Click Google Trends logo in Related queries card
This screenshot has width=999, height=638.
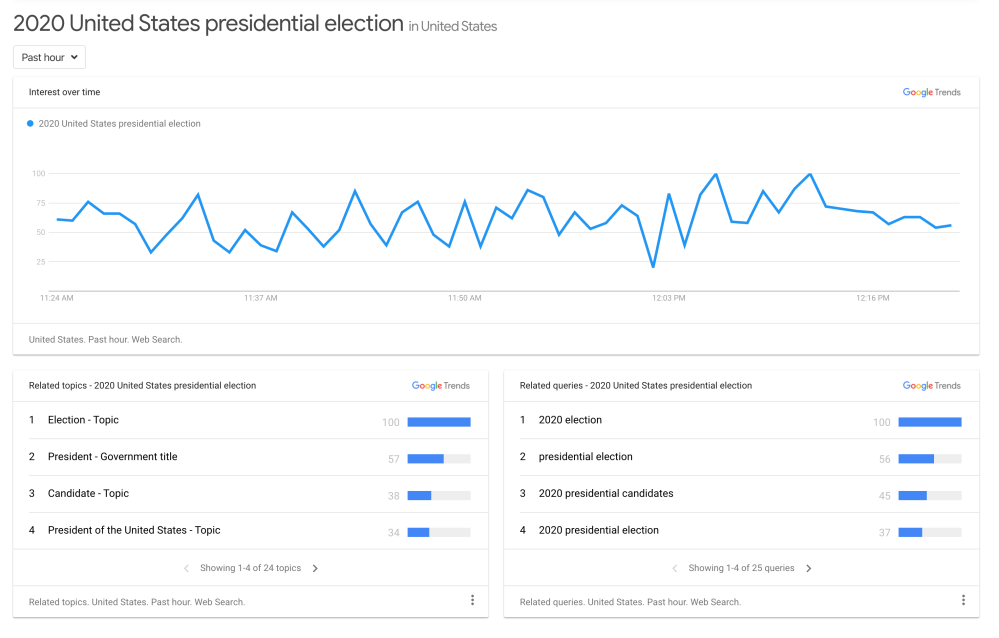click(x=931, y=385)
